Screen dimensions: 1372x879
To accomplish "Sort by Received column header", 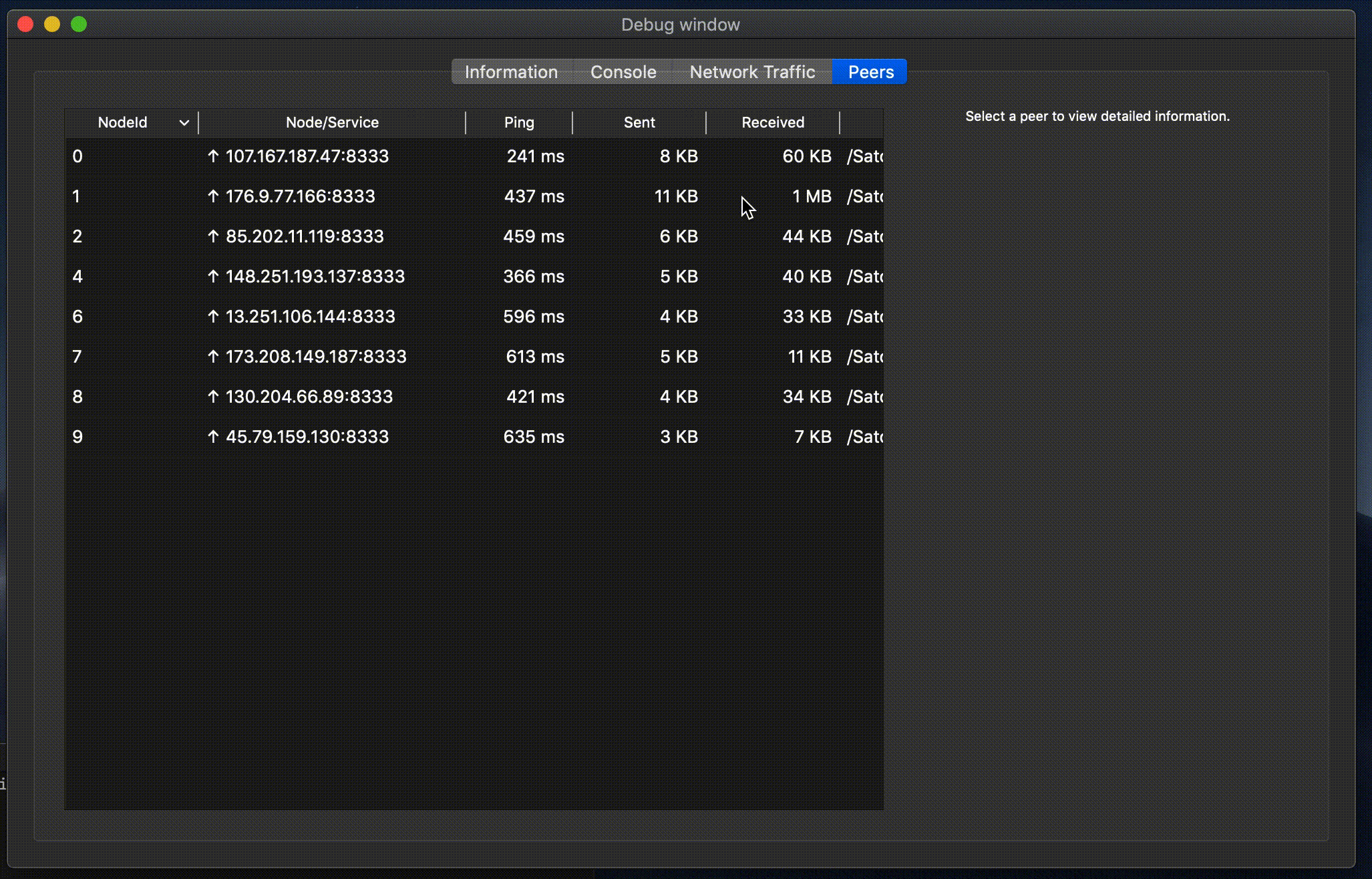I will (773, 123).
